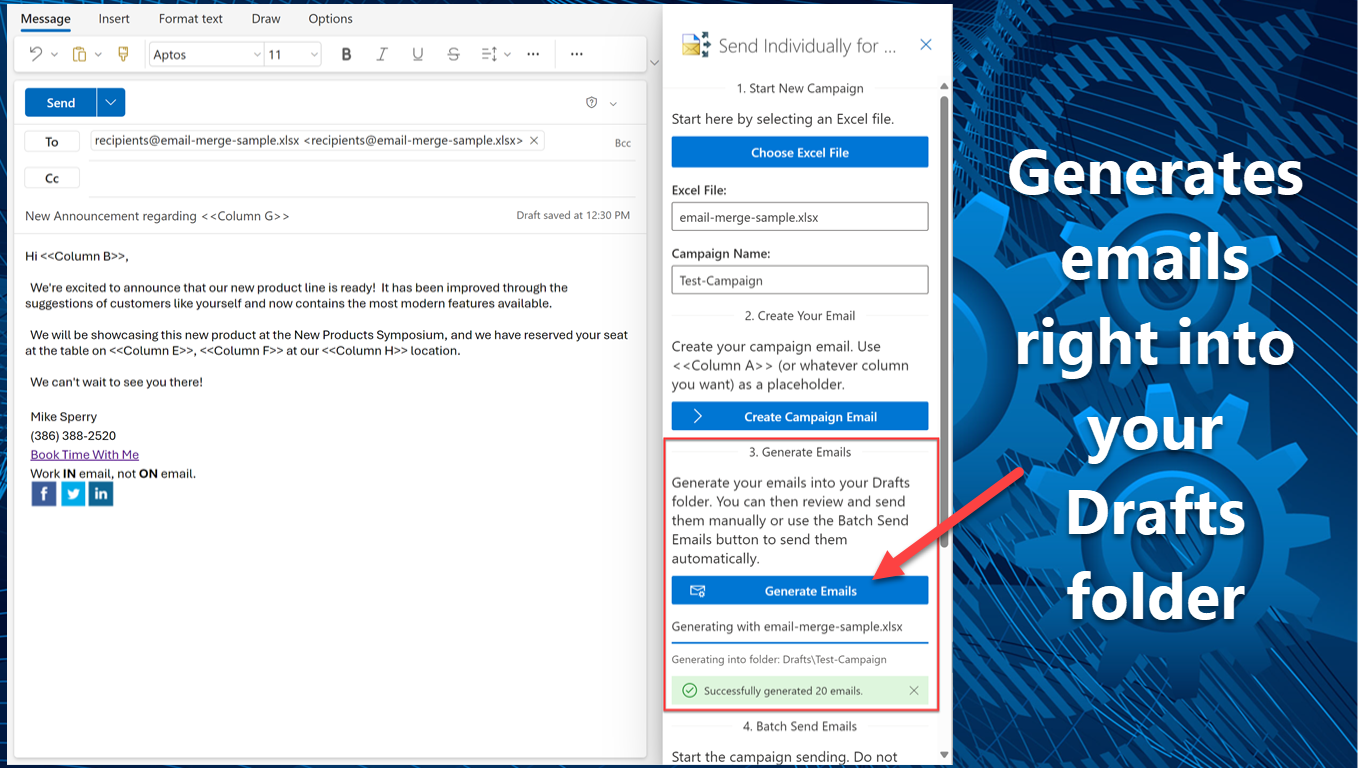Click the Campaign Name input field

[800, 281]
